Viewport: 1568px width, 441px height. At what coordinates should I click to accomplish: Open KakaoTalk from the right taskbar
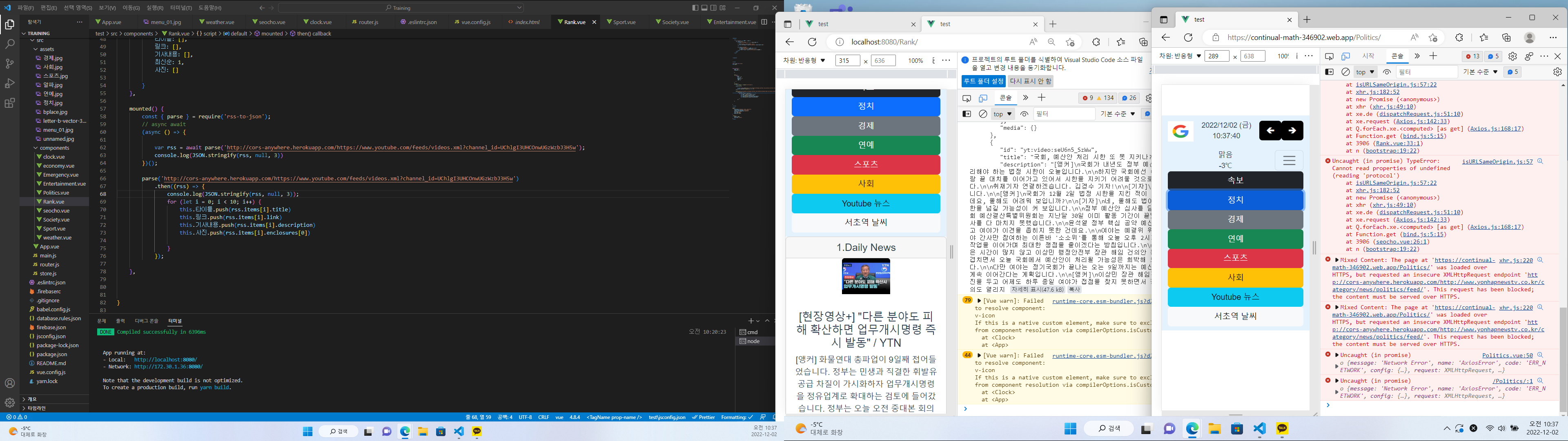click(x=1282, y=429)
